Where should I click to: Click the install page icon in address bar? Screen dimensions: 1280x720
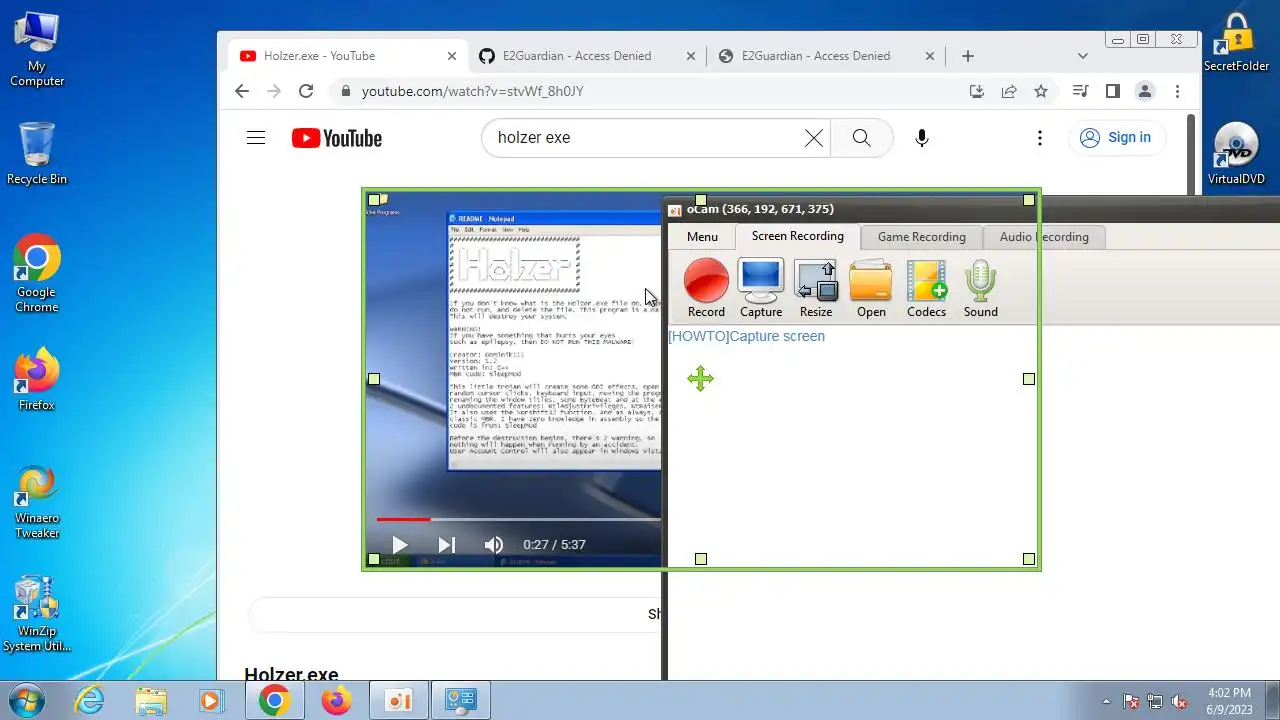point(977,91)
